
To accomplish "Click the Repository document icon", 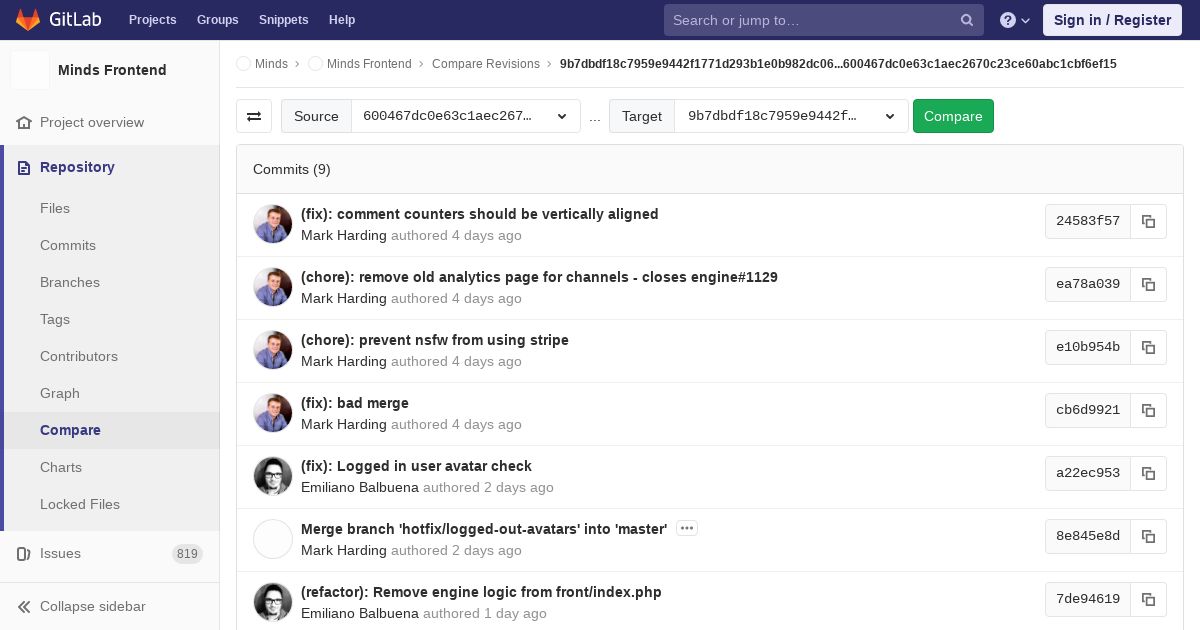I will (24, 167).
